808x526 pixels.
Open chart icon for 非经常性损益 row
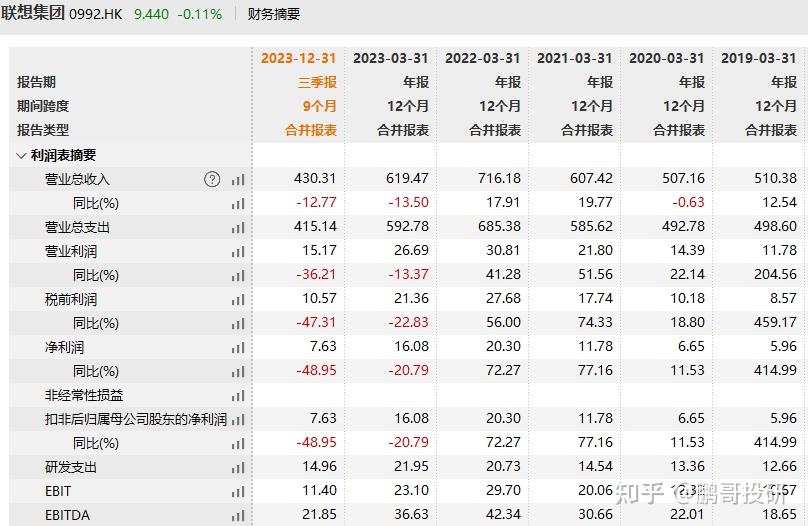tap(238, 396)
